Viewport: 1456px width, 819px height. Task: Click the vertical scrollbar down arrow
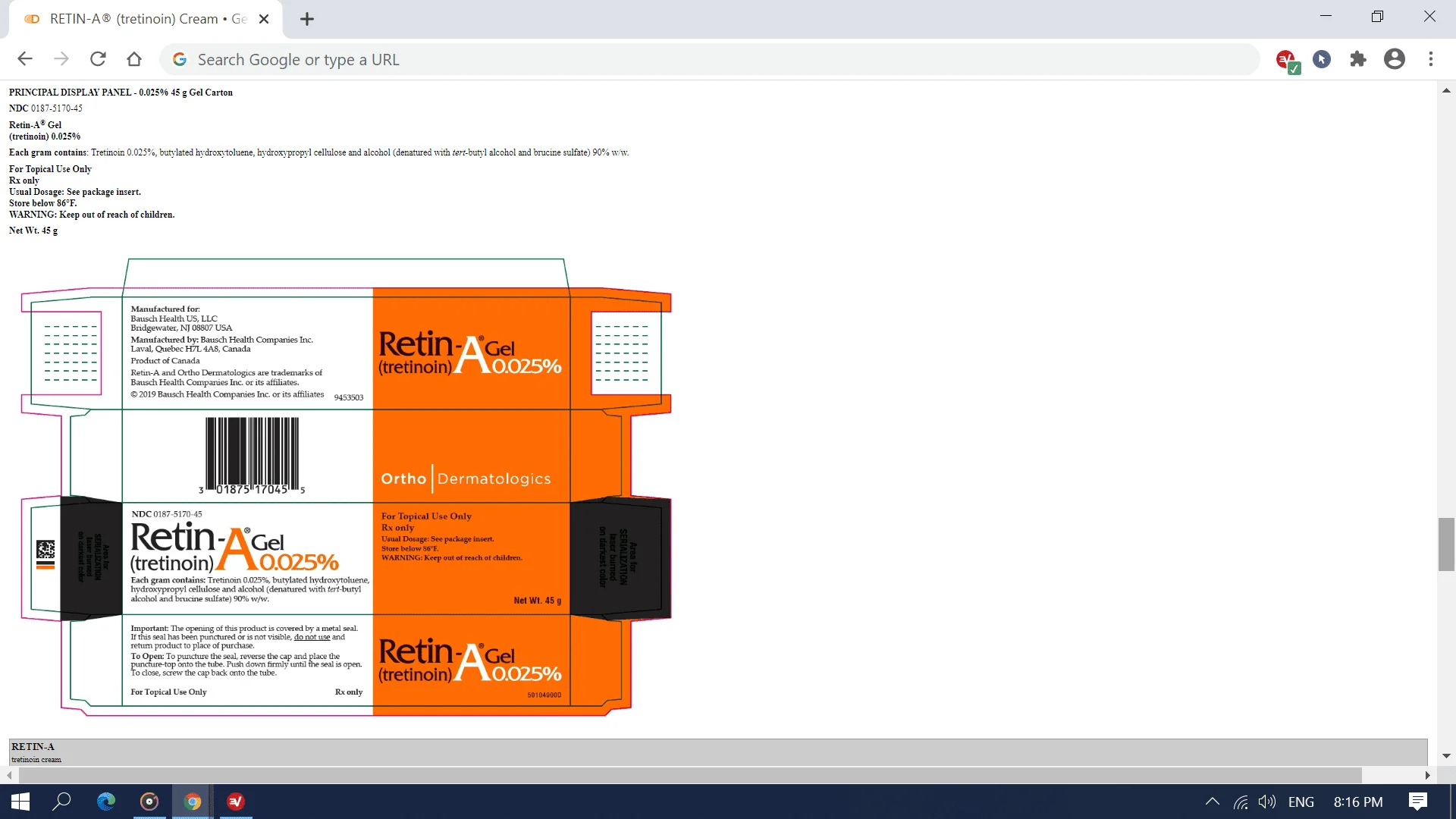[x=1446, y=756]
